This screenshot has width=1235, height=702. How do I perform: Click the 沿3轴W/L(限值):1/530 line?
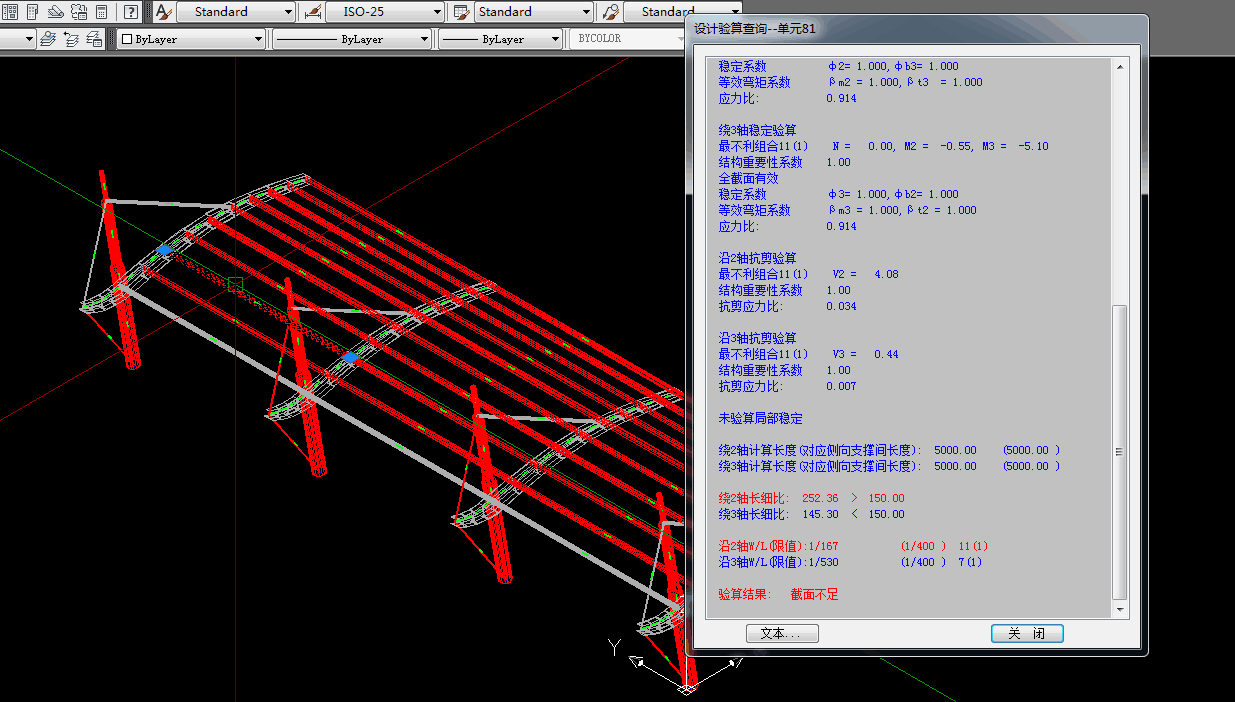click(850, 562)
